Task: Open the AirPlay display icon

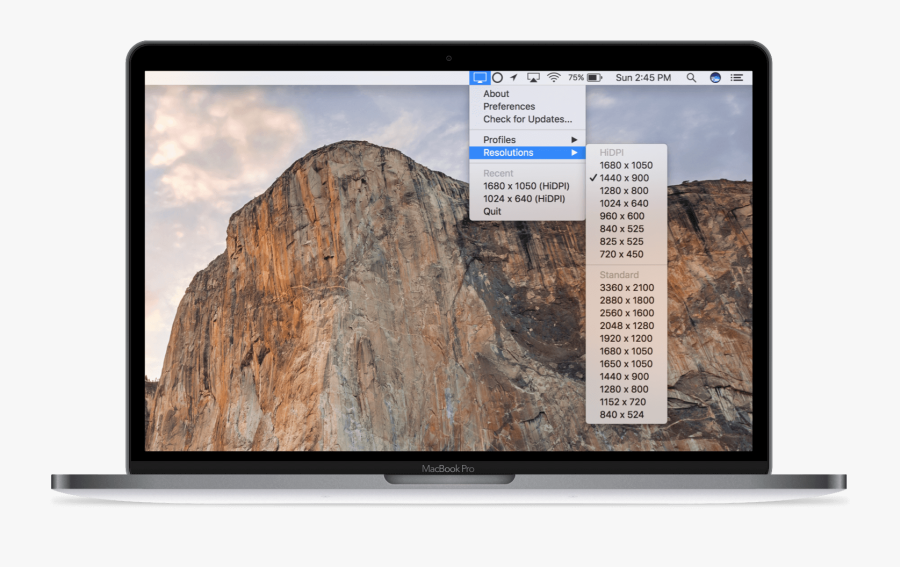Action: 533,77
